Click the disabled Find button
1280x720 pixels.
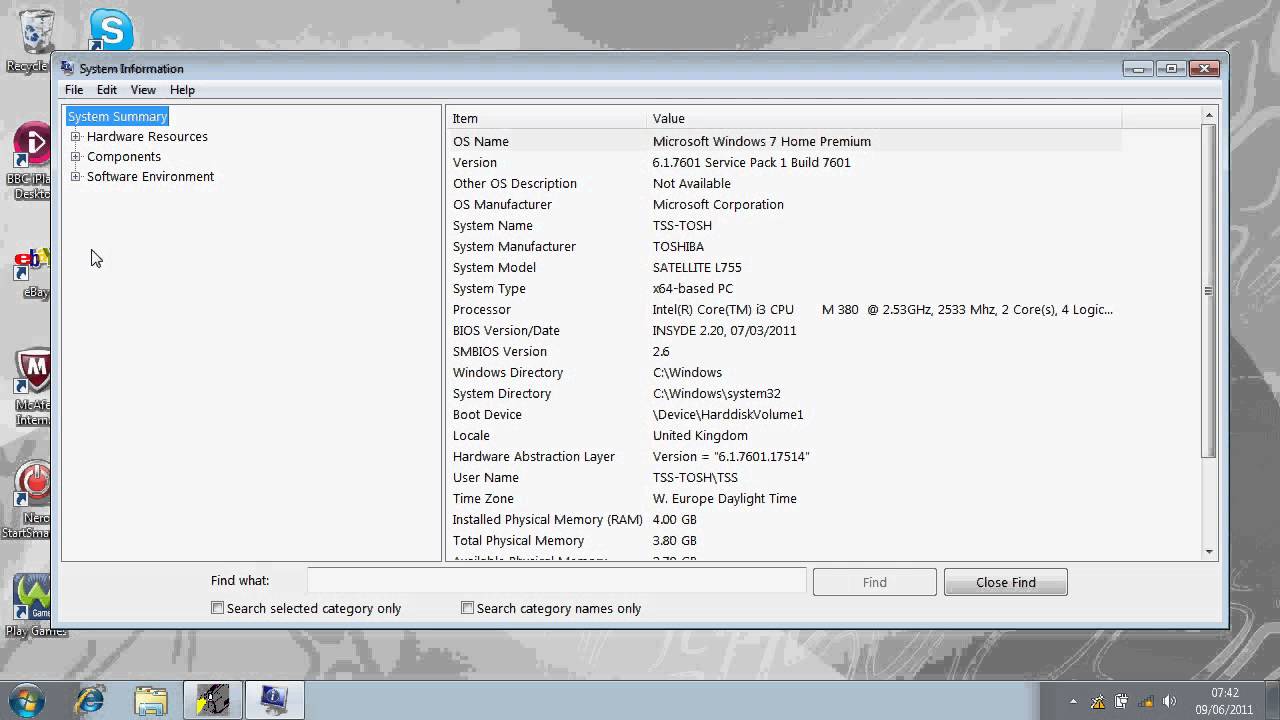click(874, 582)
